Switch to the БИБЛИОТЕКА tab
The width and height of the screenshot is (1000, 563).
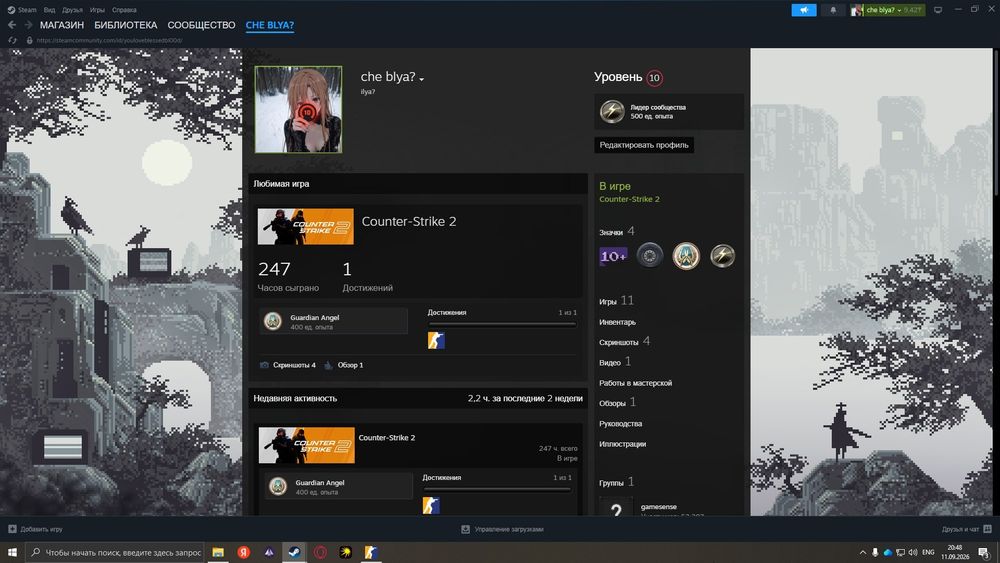pos(126,25)
